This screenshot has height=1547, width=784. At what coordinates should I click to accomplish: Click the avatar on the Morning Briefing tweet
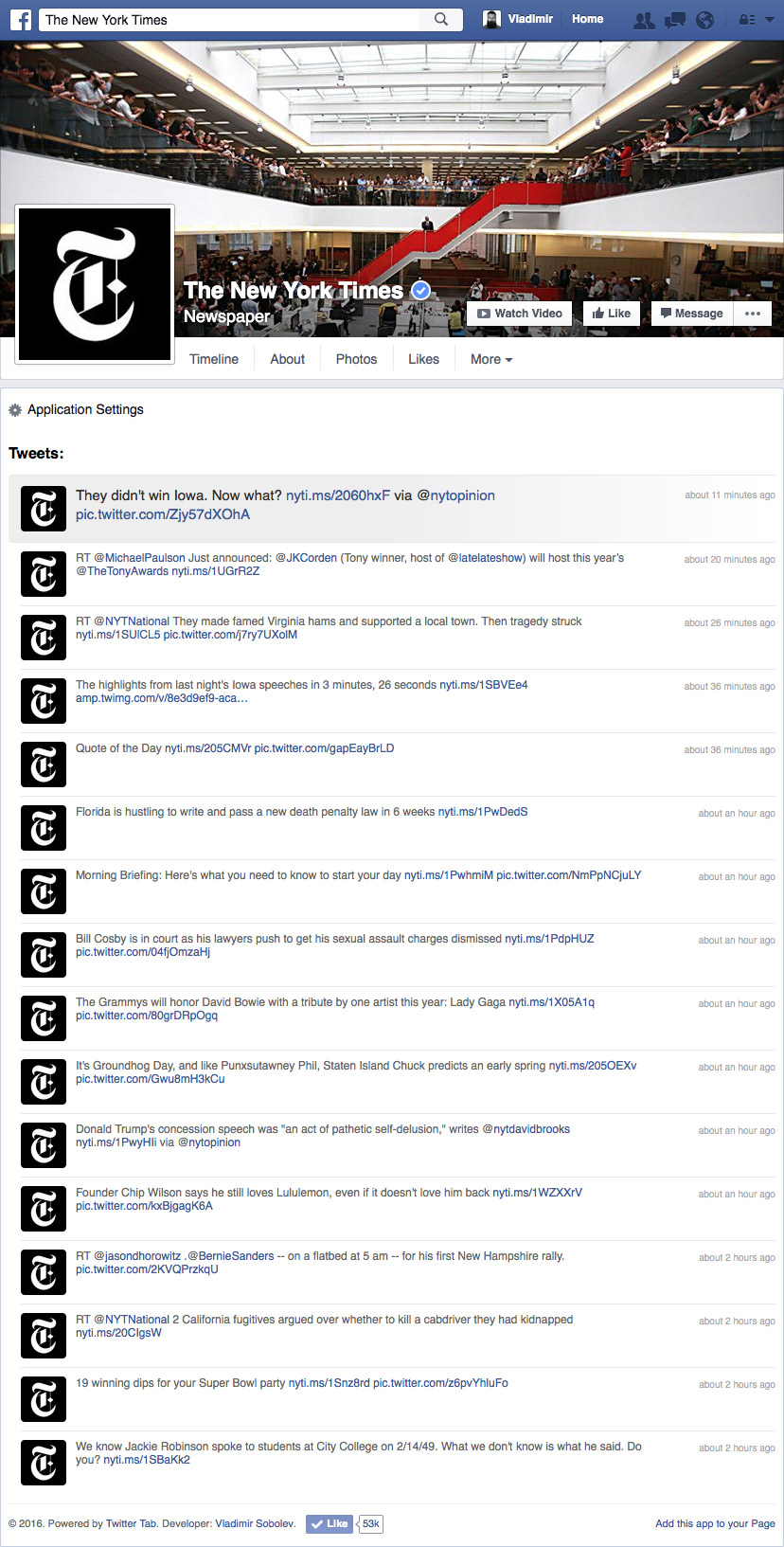point(44,890)
